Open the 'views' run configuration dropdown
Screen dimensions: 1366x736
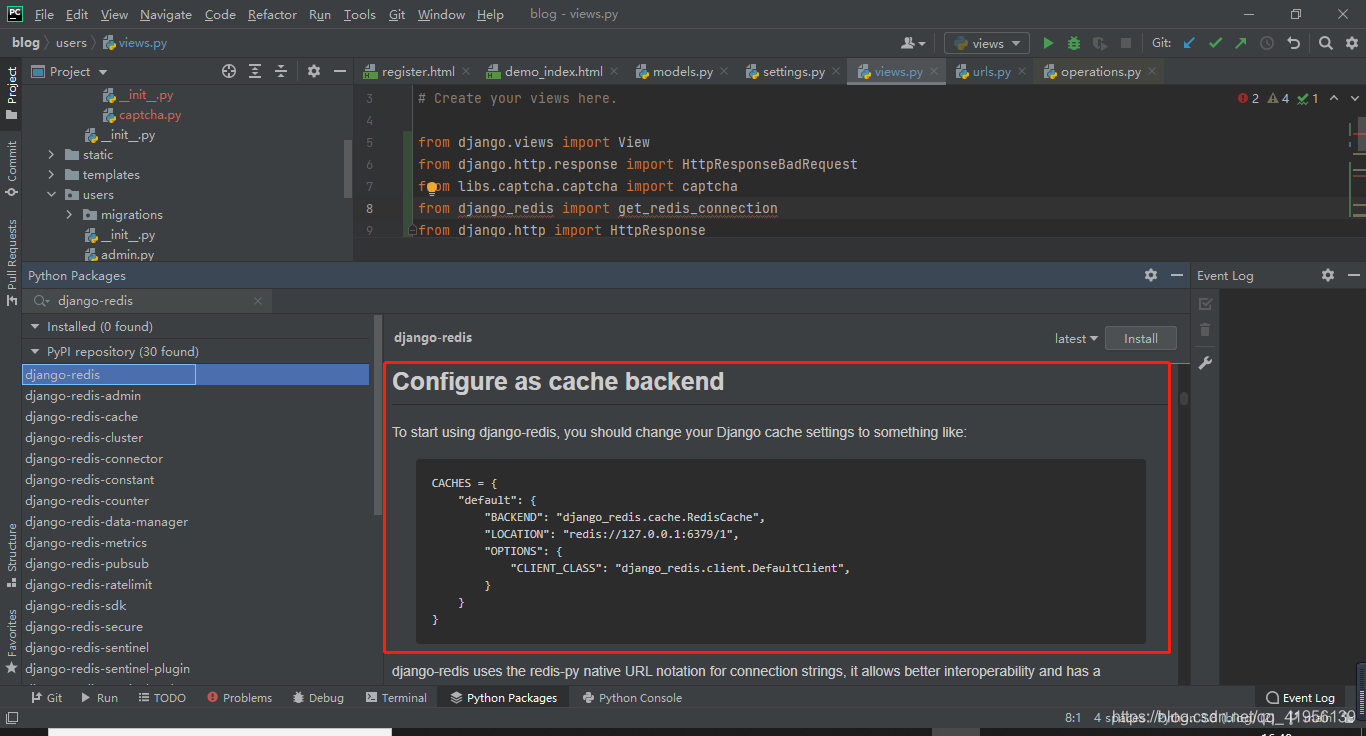click(987, 43)
